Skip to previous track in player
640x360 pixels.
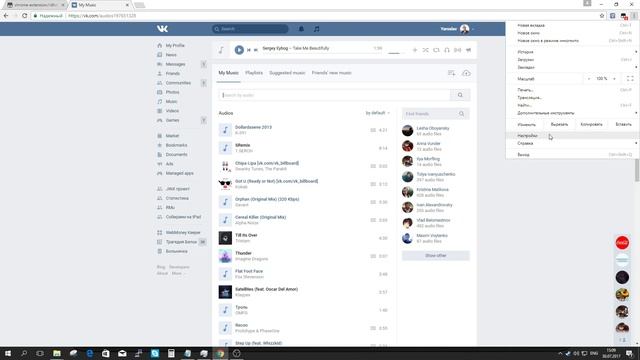coord(249,50)
